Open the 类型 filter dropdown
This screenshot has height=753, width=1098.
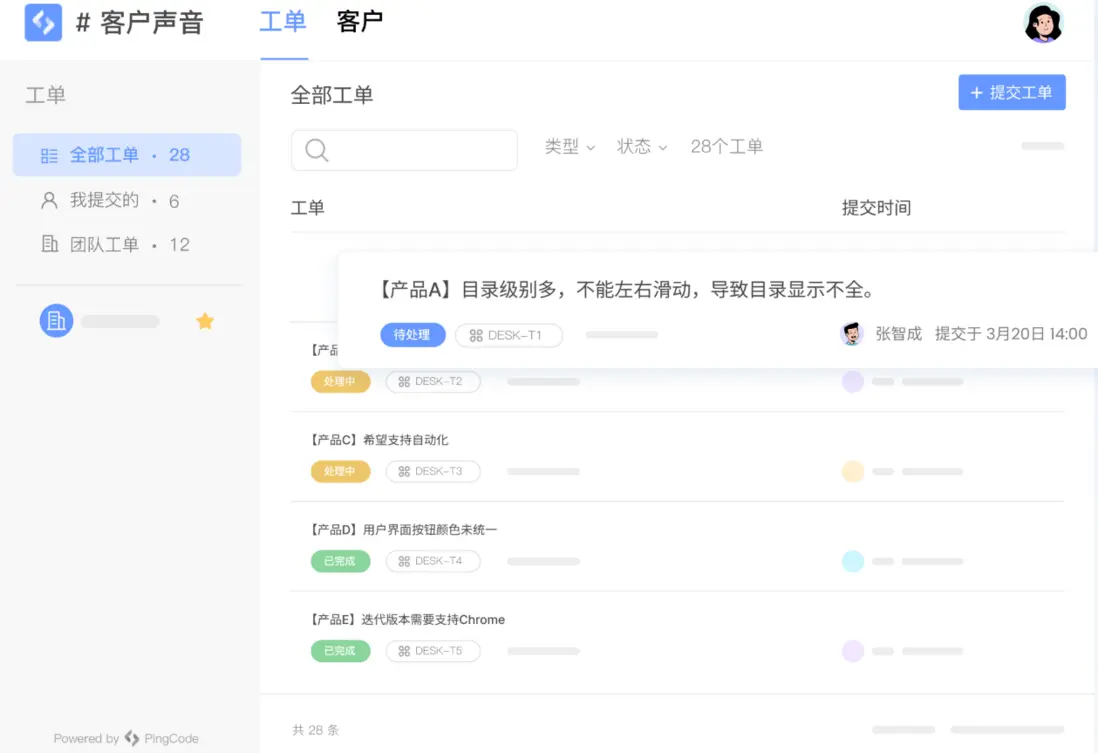pos(569,146)
